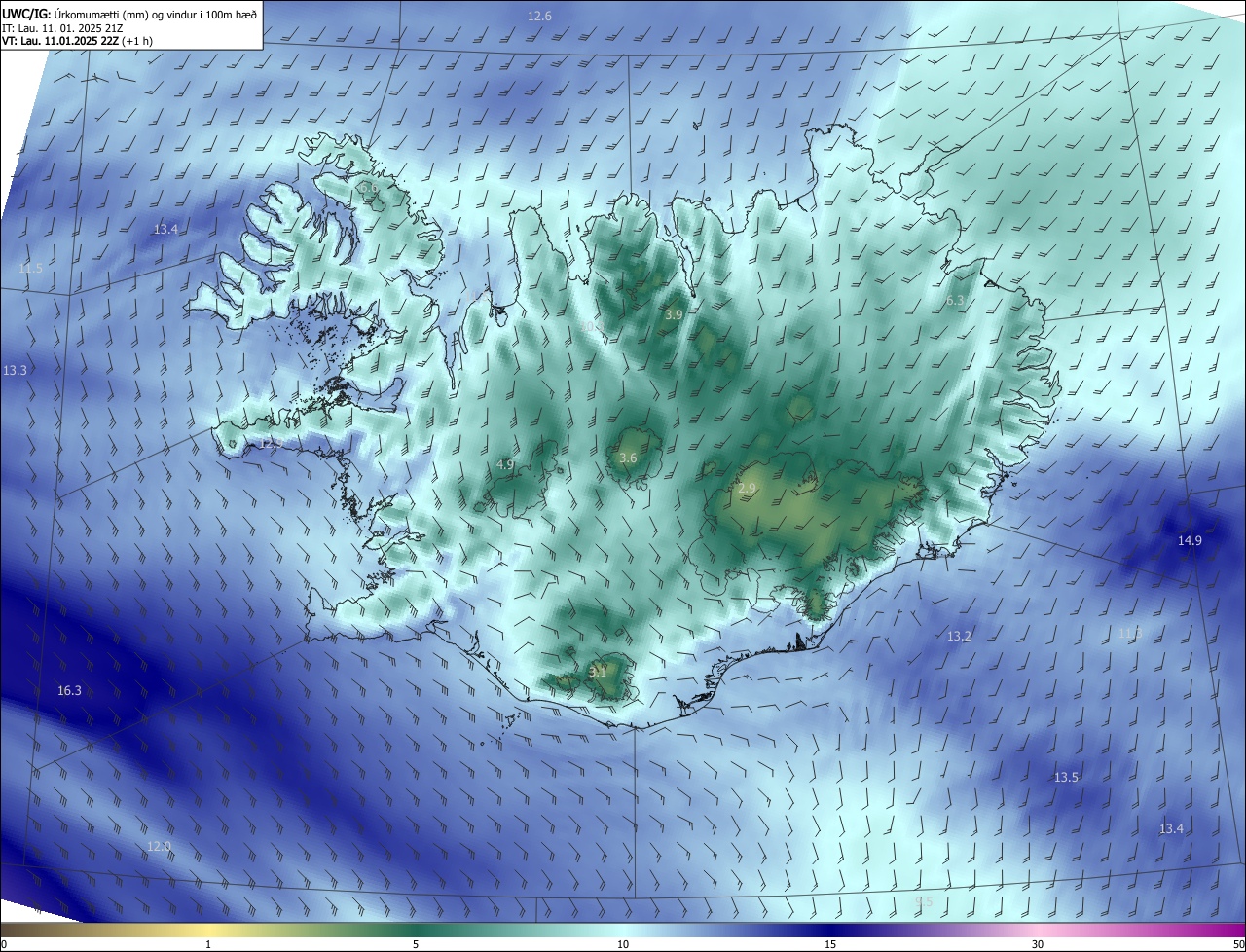
Task: Click the 2.9 value label on Vatnajökull
Action: tap(747, 489)
